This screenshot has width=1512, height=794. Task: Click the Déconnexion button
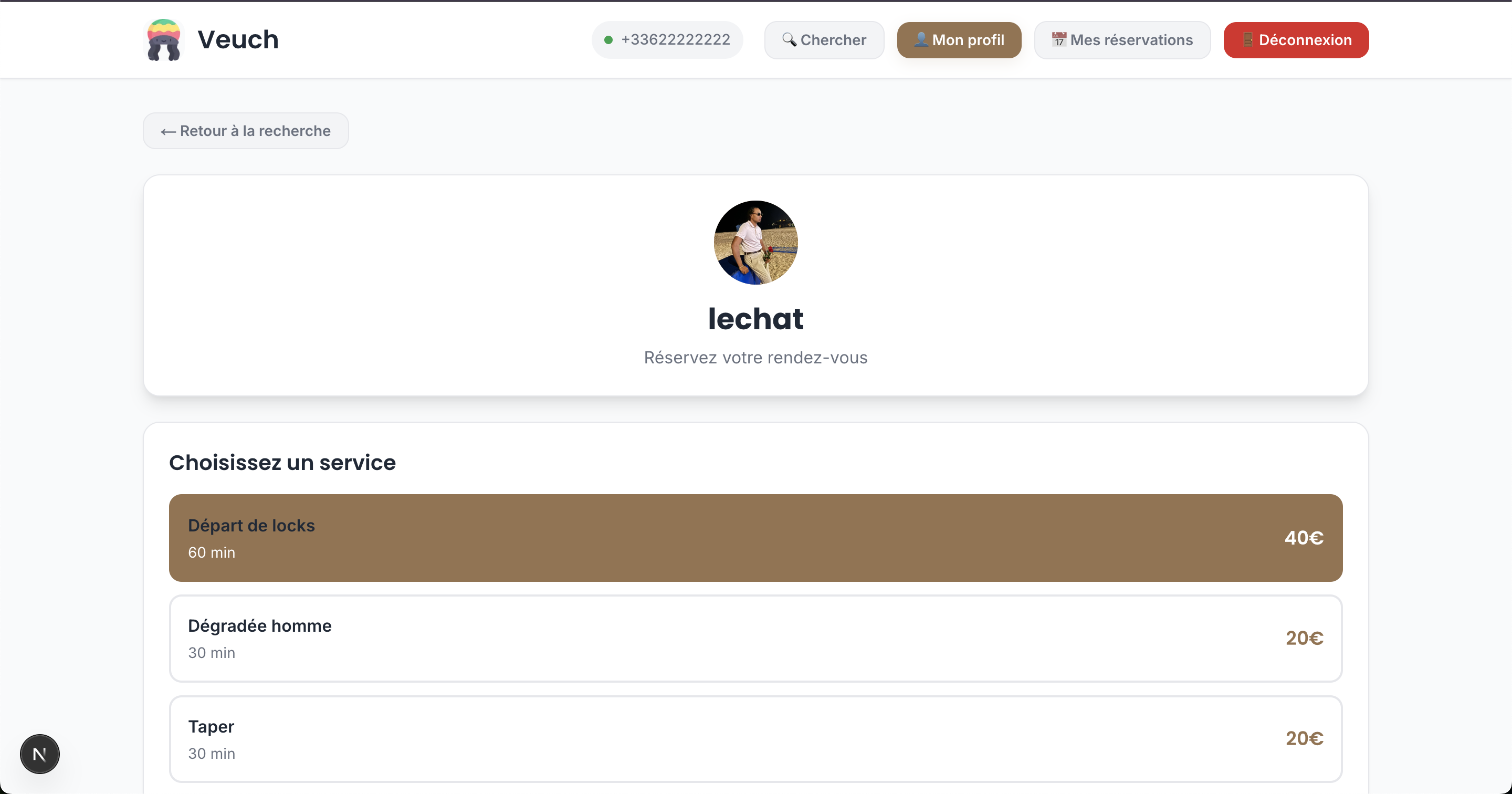coord(1296,39)
